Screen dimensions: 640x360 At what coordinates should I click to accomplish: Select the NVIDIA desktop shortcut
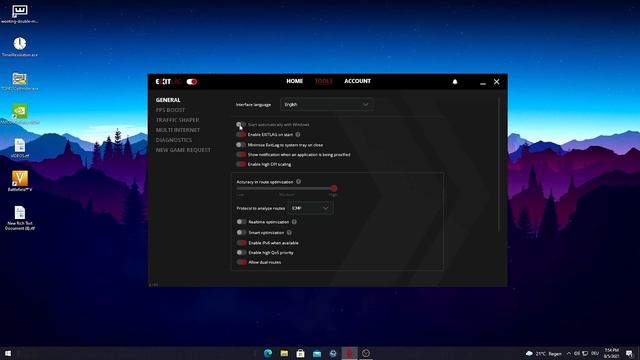[20, 114]
